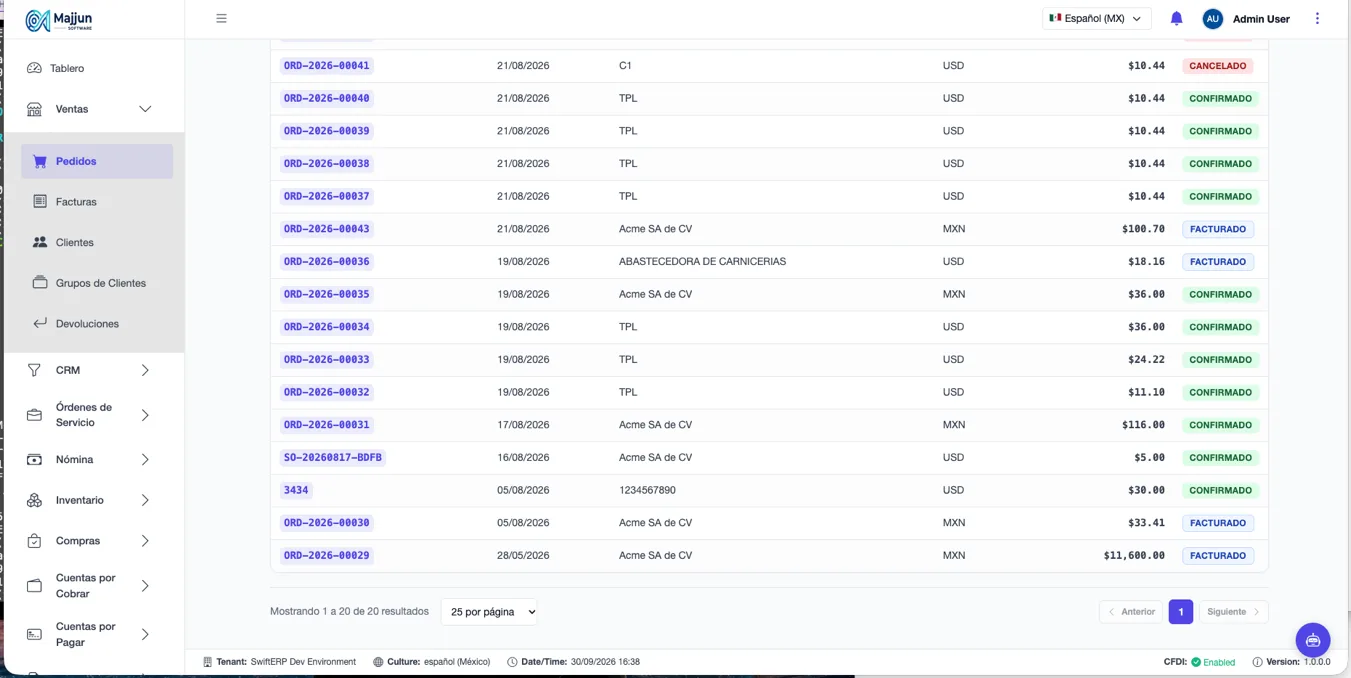The image size is (1351, 678).
Task: Open the notifications bell
Action: point(1176,18)
